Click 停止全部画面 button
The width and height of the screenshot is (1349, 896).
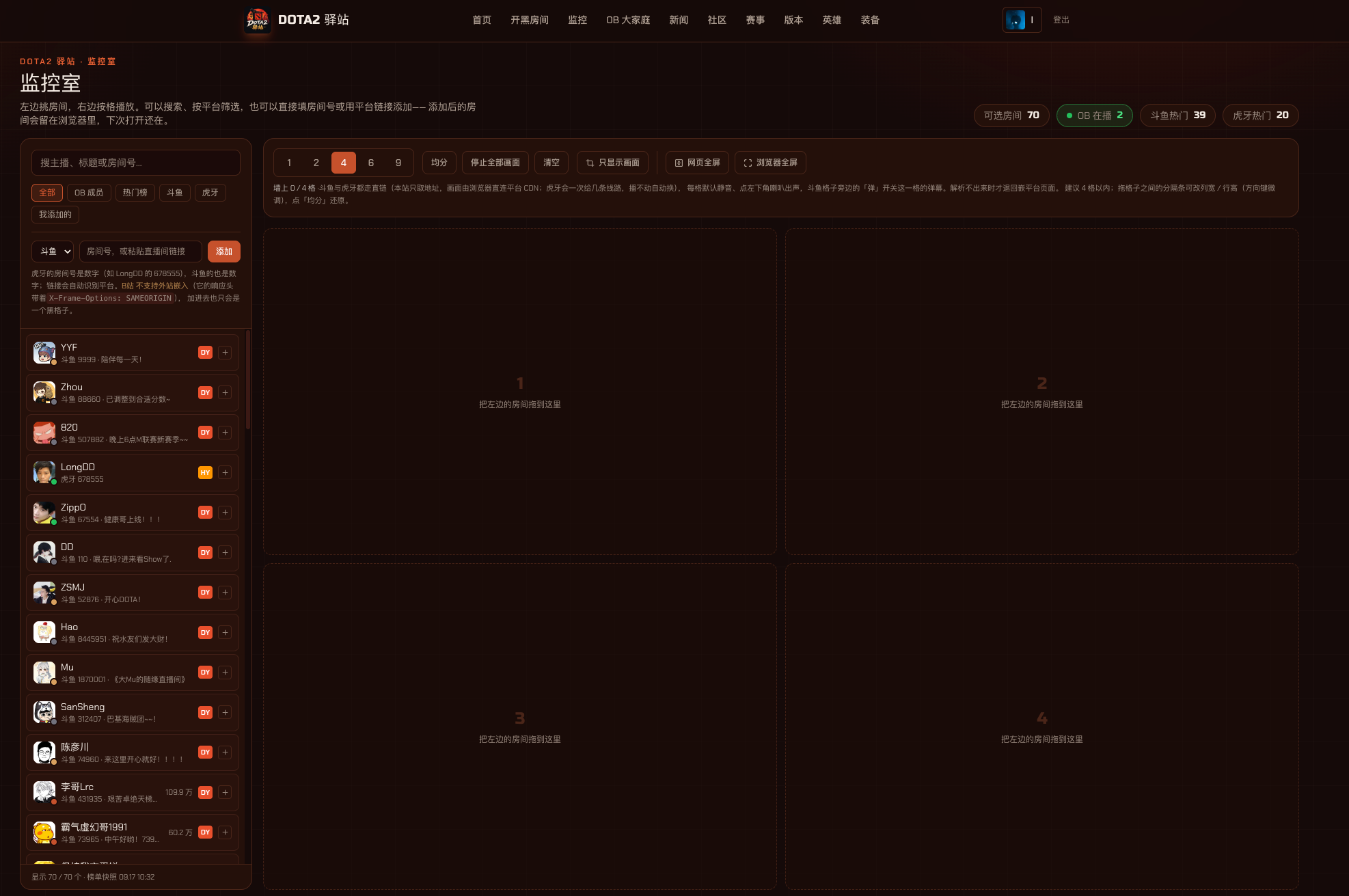[x=495, y=163]
